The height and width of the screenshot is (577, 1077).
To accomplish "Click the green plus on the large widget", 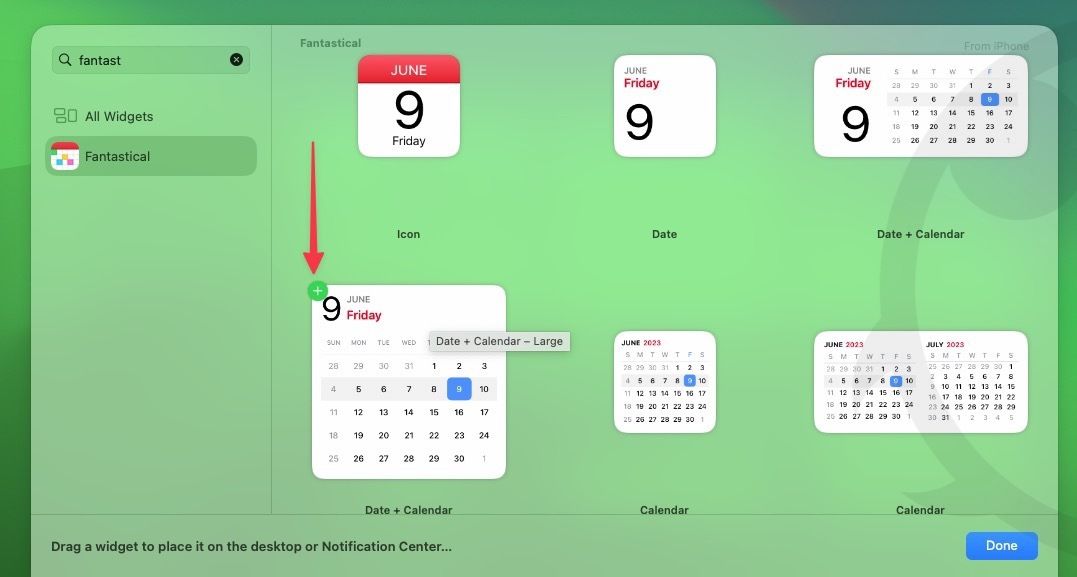I will pyautogui.click(x=317, y=290).
